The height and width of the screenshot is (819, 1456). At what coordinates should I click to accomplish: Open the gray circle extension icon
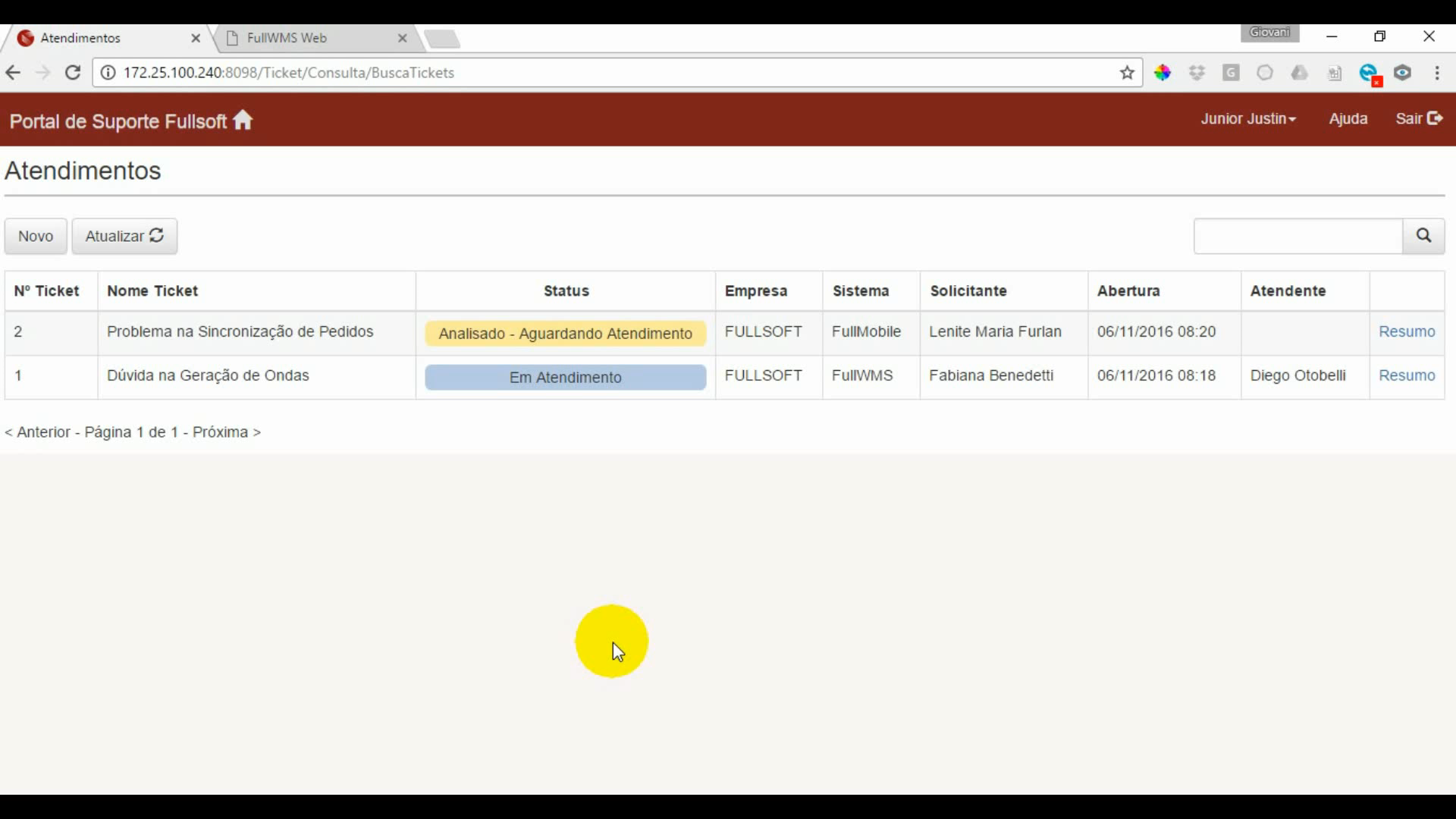pyautogui.click(x=1265, y=73)
